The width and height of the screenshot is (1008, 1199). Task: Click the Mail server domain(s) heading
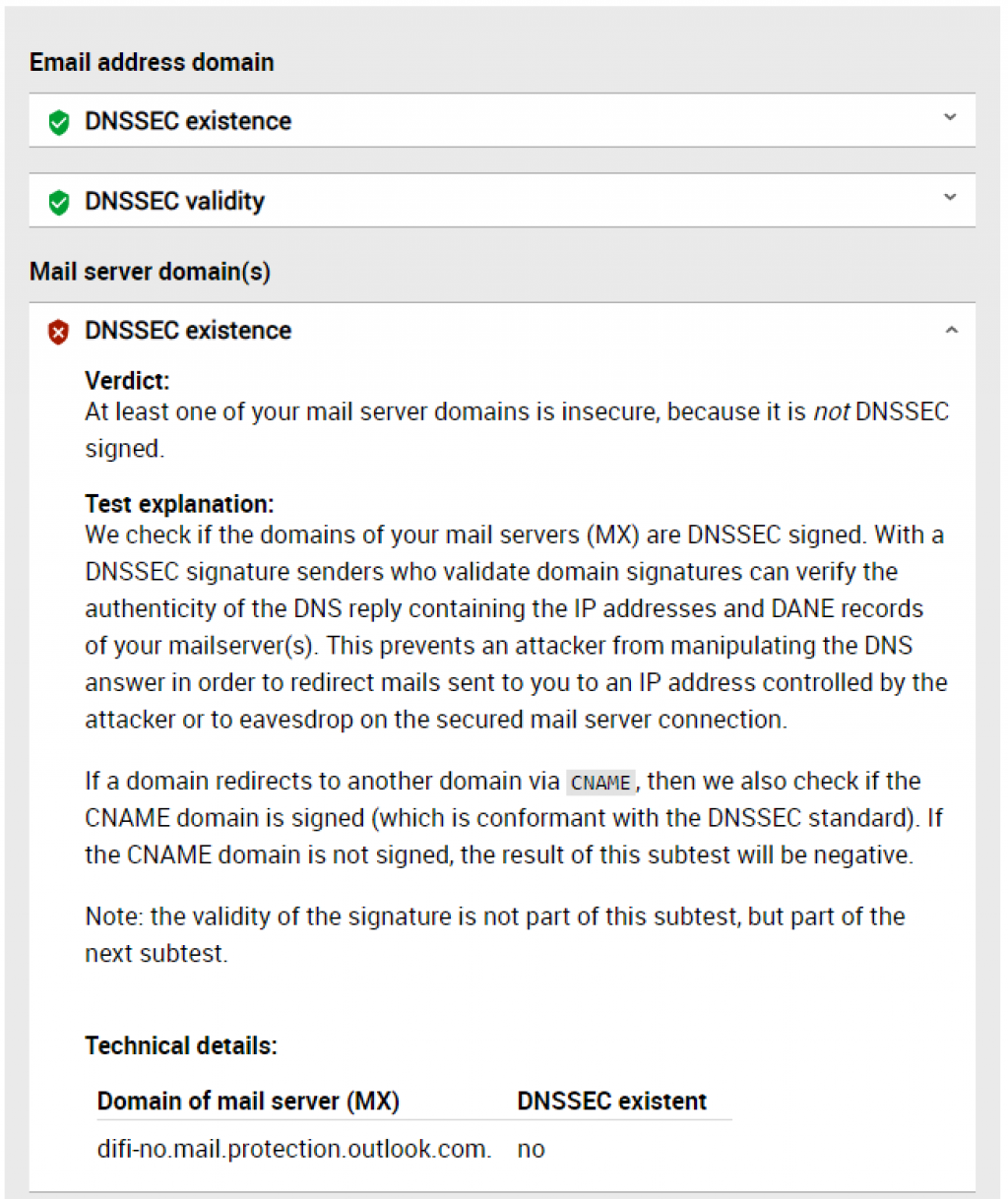coord(150,272)
